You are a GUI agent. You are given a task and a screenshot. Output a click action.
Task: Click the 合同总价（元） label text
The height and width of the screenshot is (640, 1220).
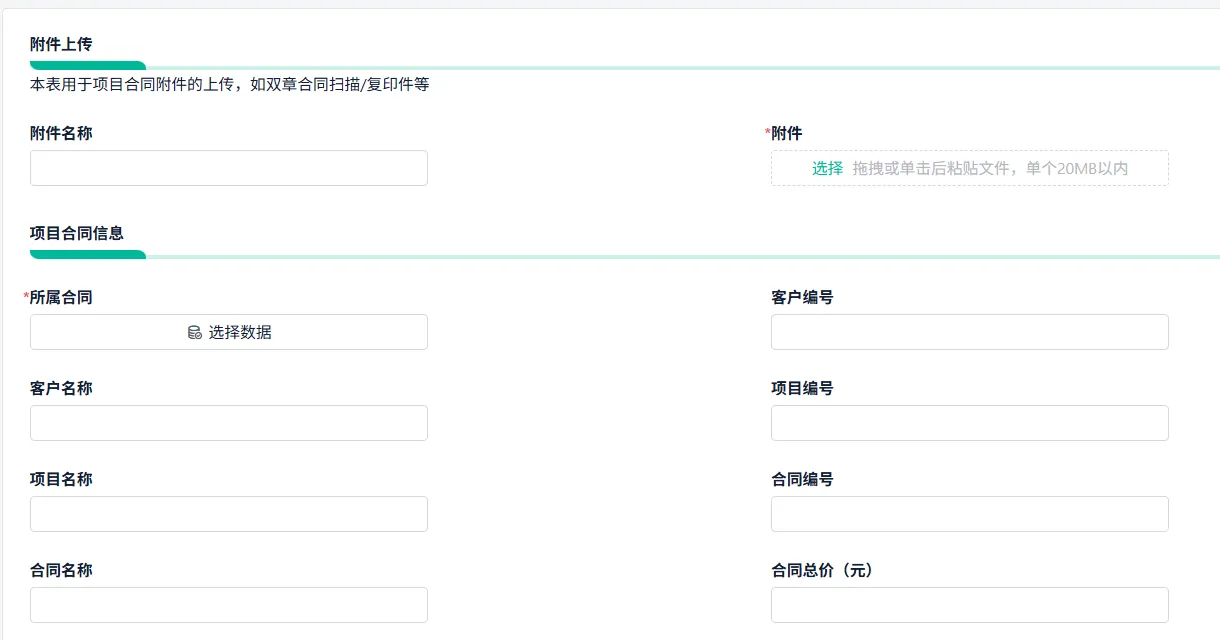(x=822, y=570)
